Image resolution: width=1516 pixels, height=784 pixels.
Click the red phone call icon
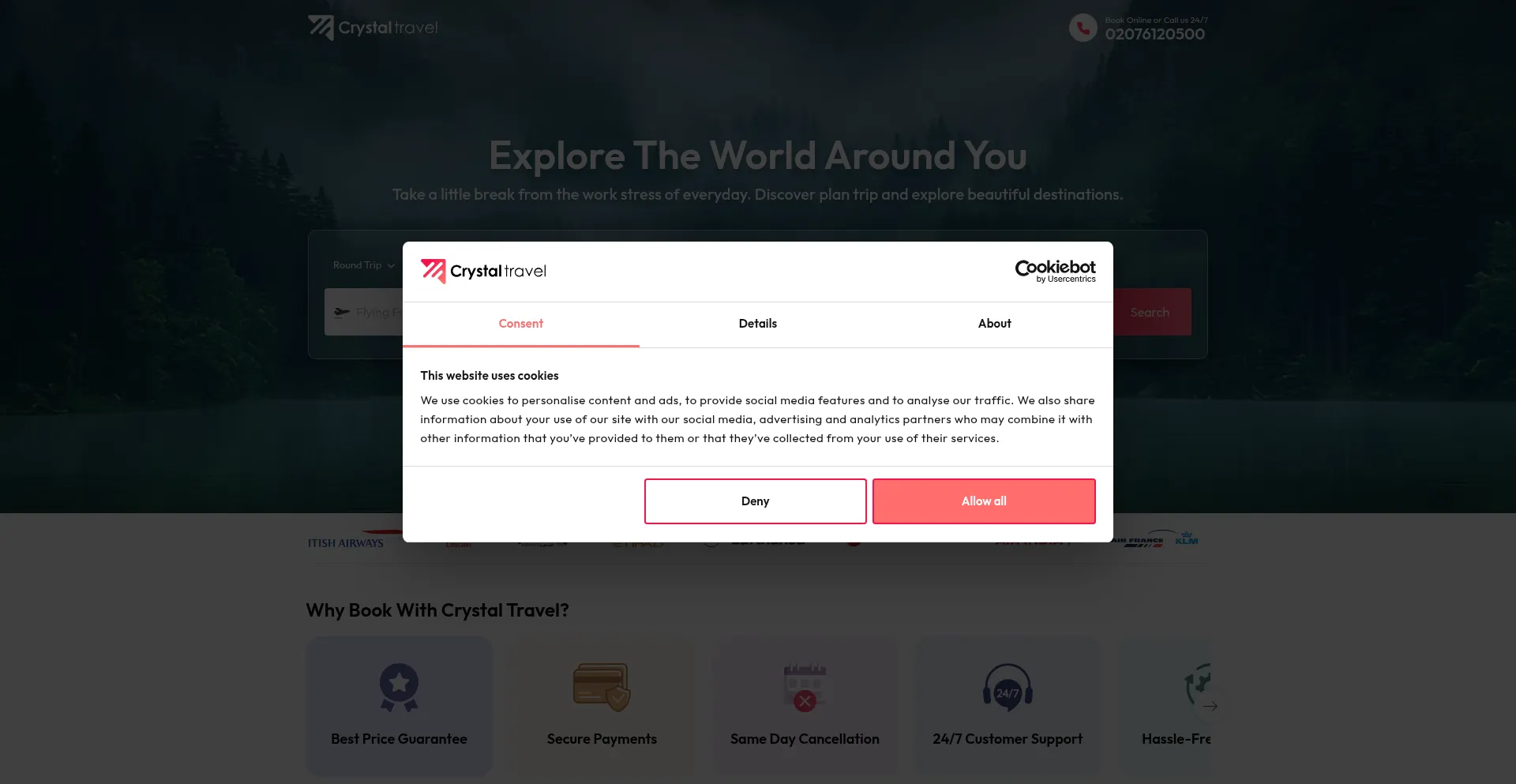pyautogui.click(x=1083, y=28)
